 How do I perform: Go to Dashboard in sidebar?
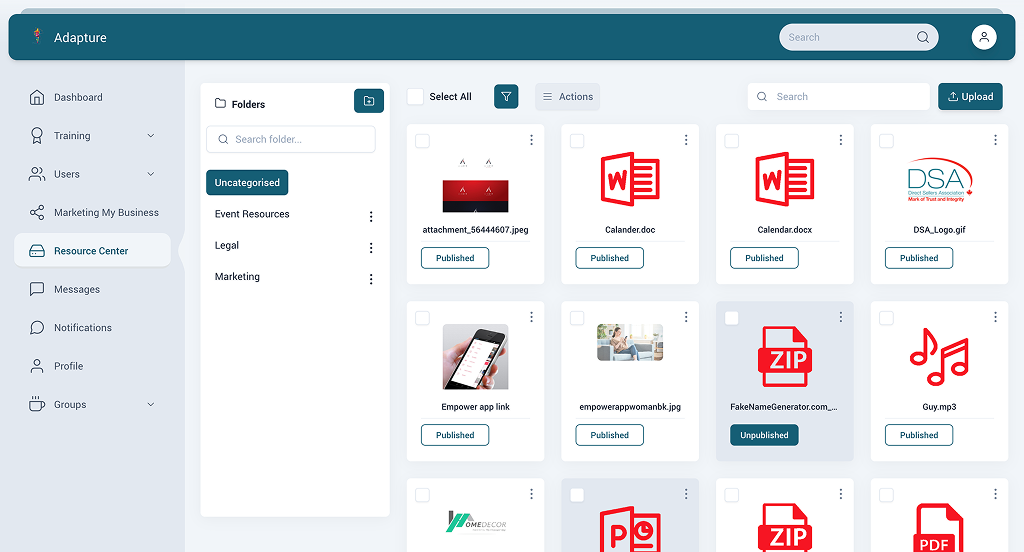click(x=78, y=98)
